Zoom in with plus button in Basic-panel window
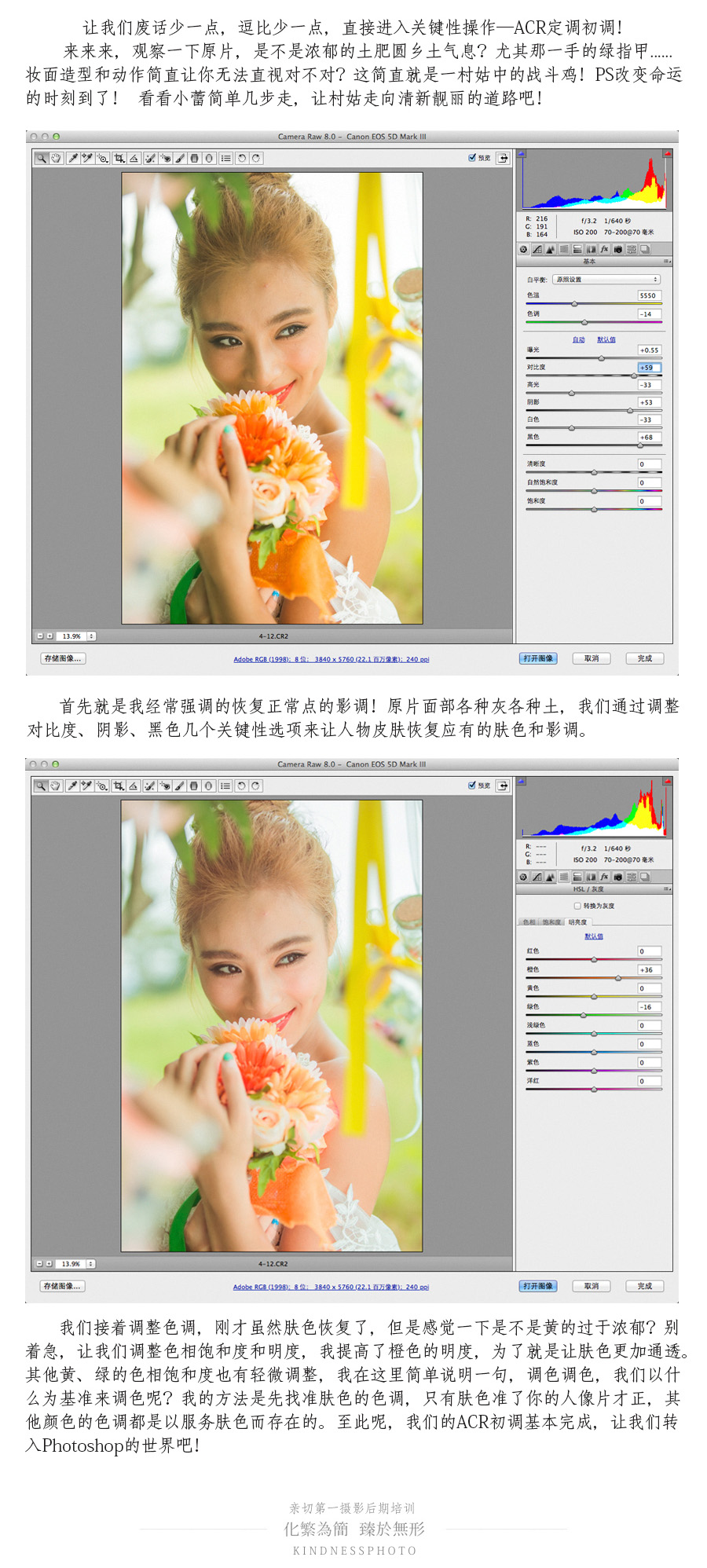 point(49,636)
